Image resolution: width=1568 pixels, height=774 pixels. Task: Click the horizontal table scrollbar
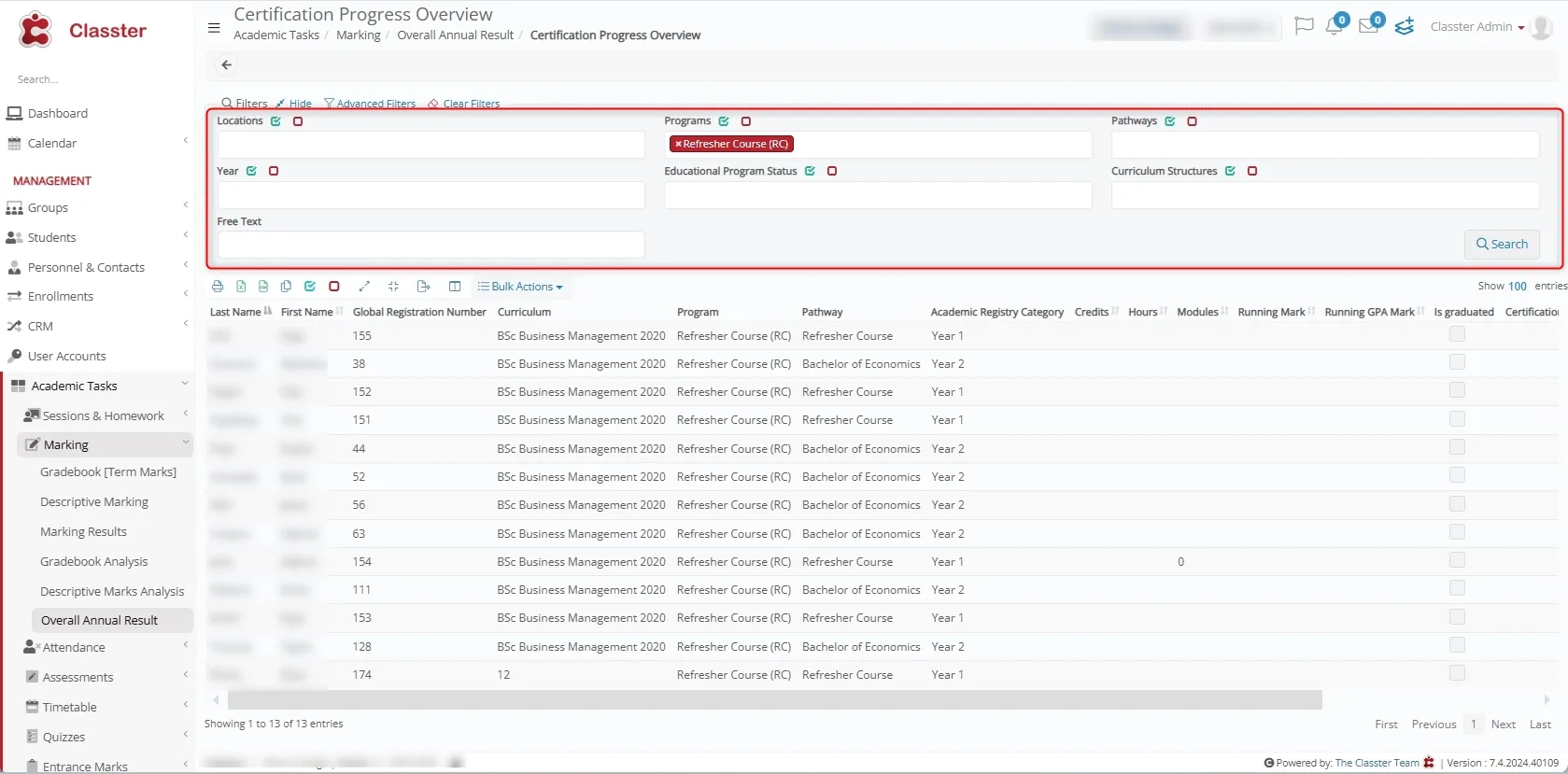(774, 700)
